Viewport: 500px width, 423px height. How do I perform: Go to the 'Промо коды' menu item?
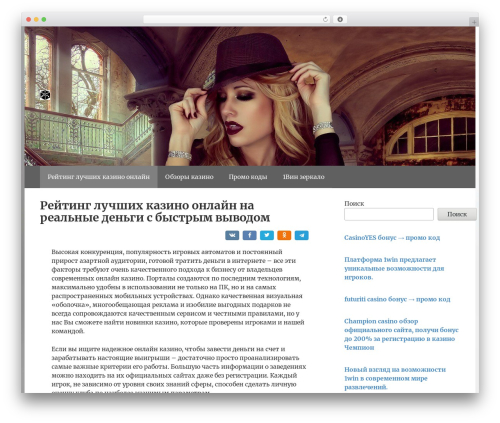click(x=248, y=177)
